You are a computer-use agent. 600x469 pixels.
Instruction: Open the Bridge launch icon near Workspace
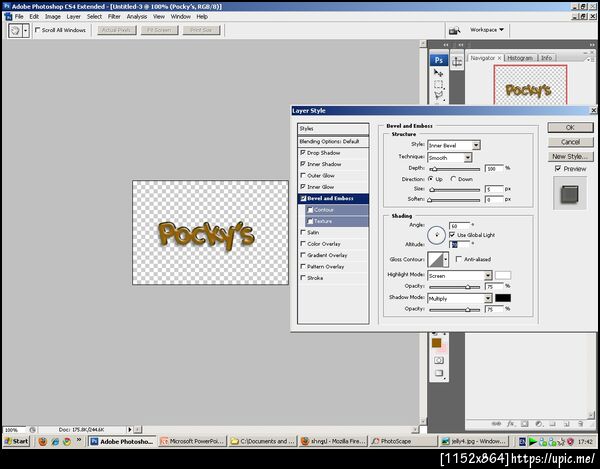pyautogui.click(x=454, y=30)
